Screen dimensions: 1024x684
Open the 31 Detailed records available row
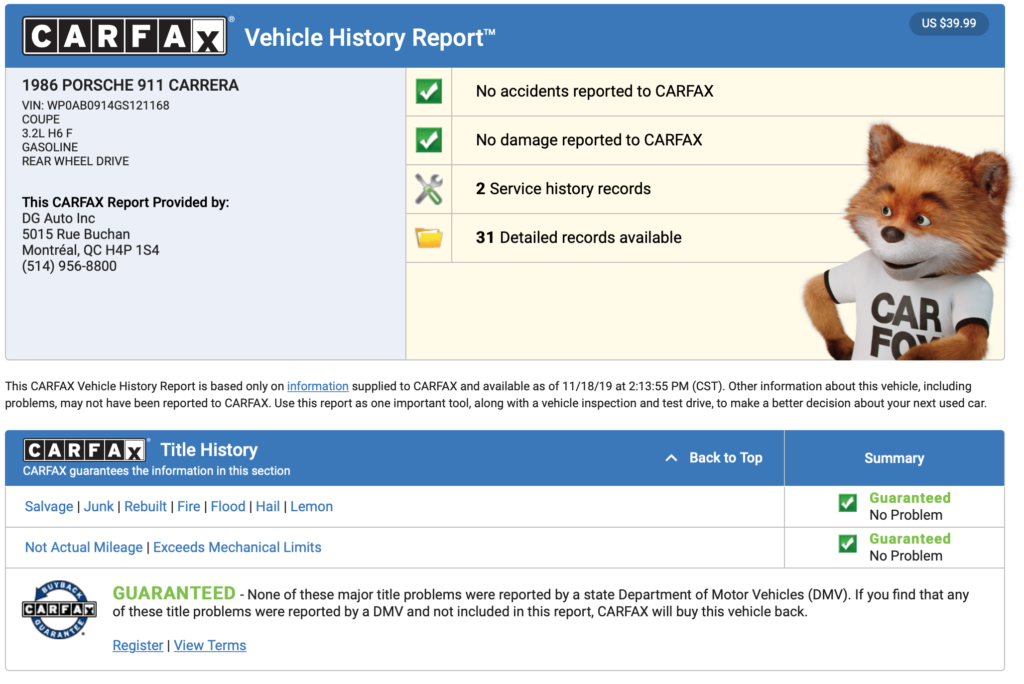578,238
